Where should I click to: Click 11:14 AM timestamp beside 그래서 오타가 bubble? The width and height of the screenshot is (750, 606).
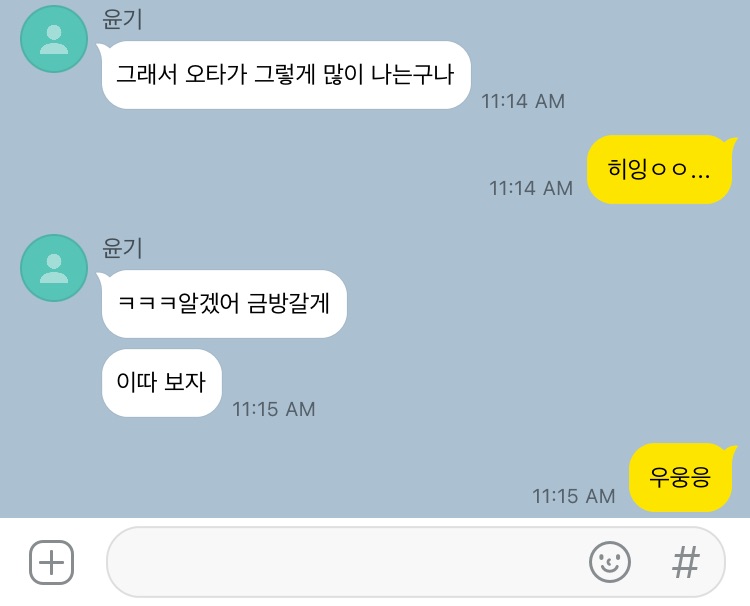click(x=523, y=101)
